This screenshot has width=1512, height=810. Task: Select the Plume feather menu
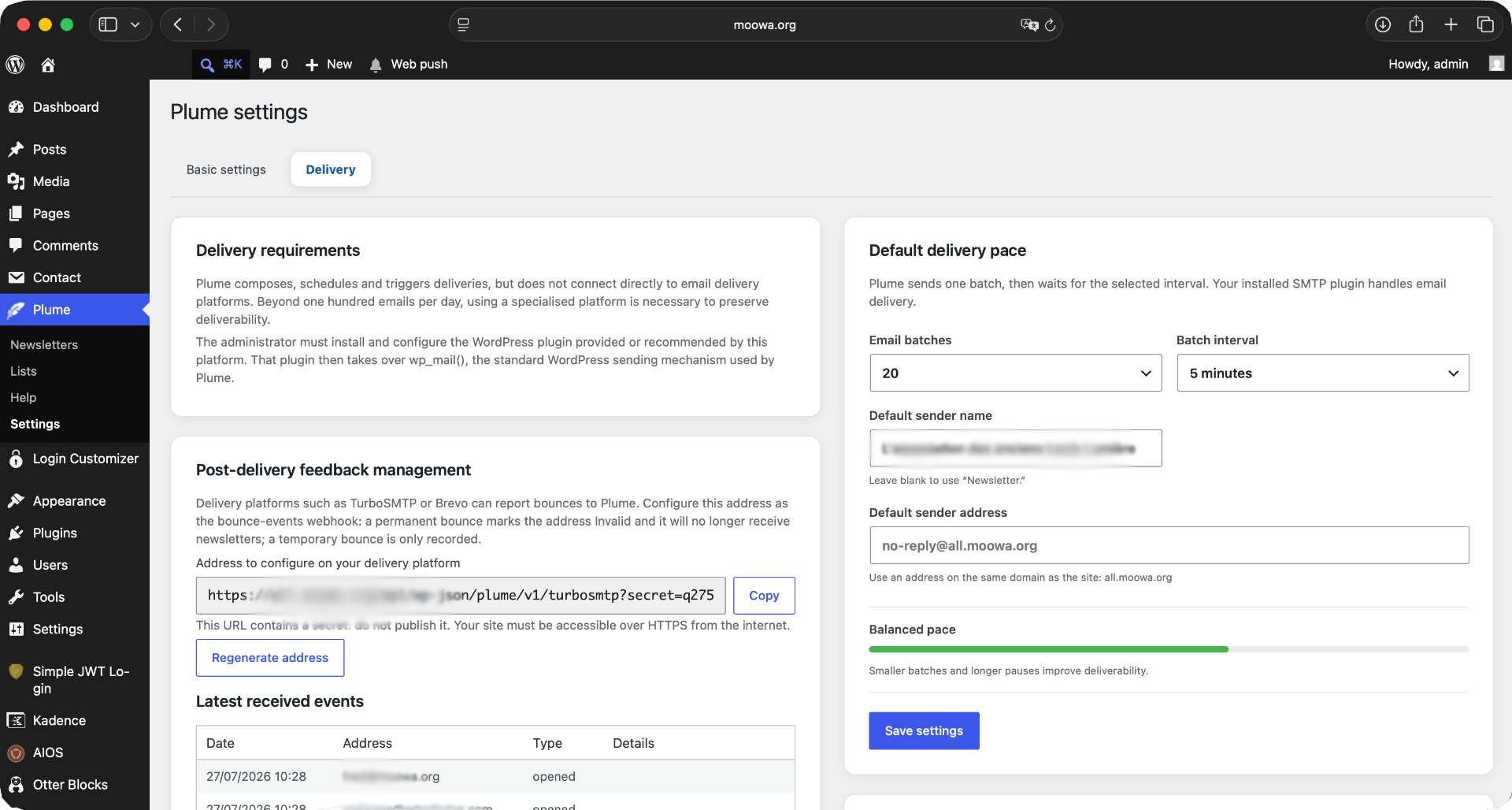point(75,310)
